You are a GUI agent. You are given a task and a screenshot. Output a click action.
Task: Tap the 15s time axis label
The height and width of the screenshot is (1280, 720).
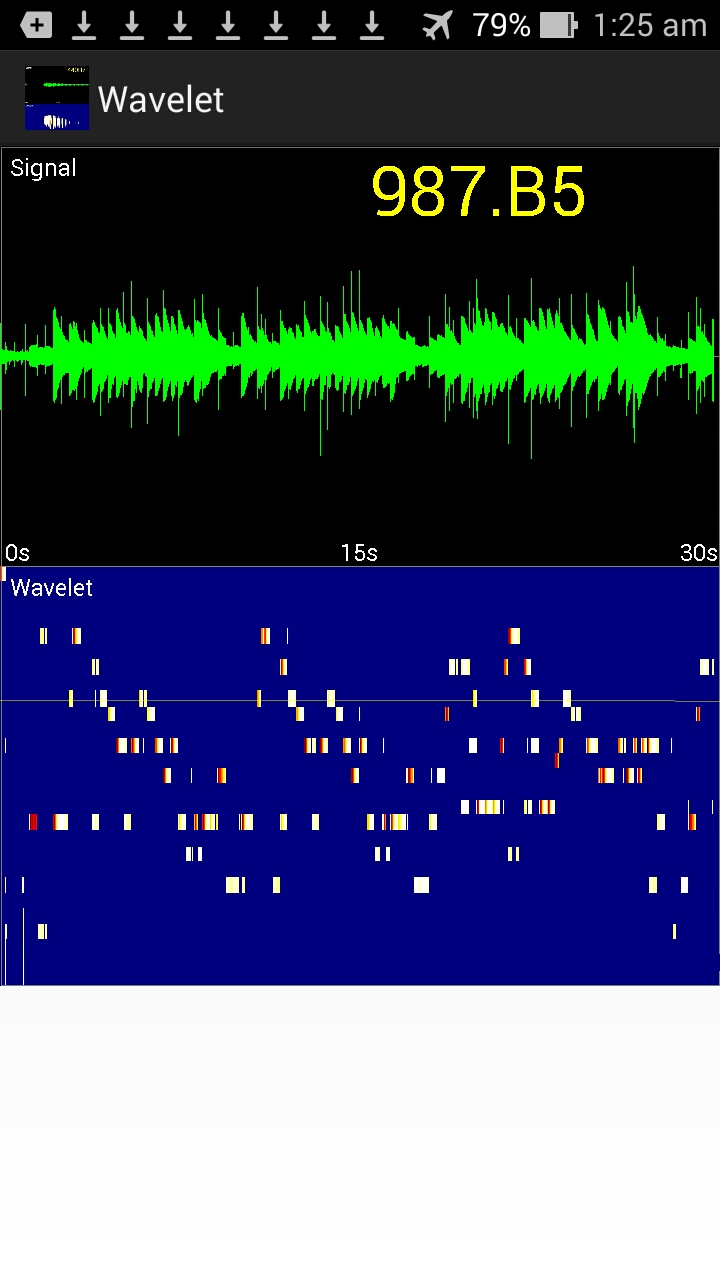point(359,553)
